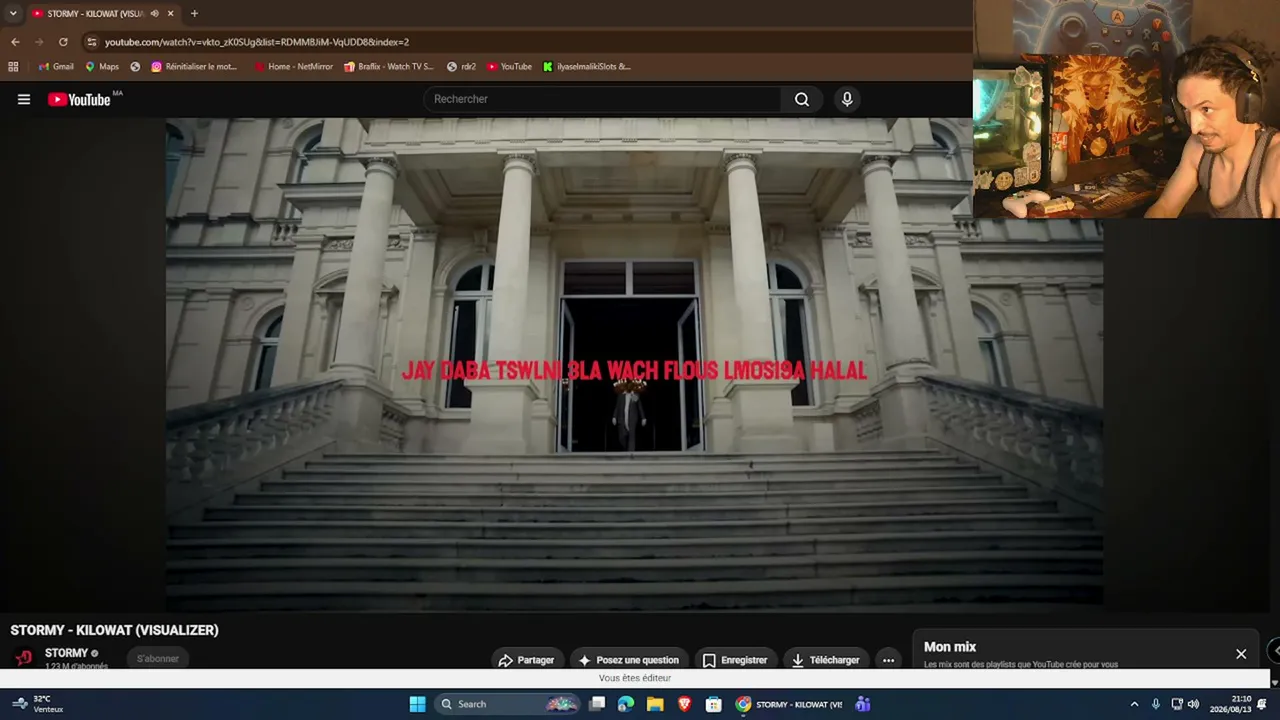Open the STORMY channel name link
The width and height of the screenshot is (1280, 720).
pos(66,653)
